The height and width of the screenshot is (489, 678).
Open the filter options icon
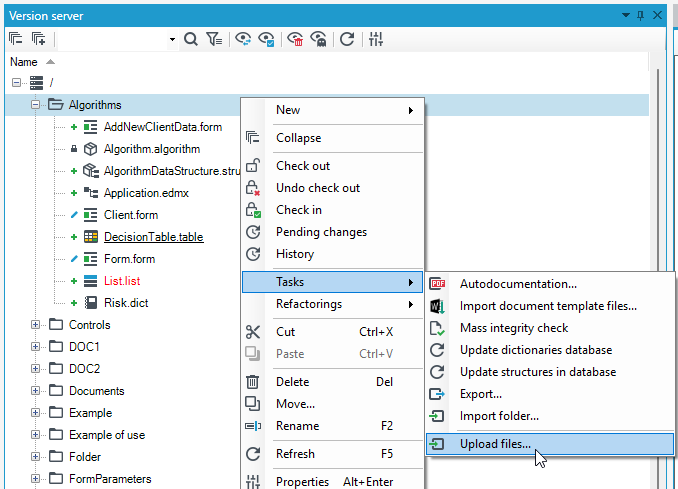(x=214, y=39)
